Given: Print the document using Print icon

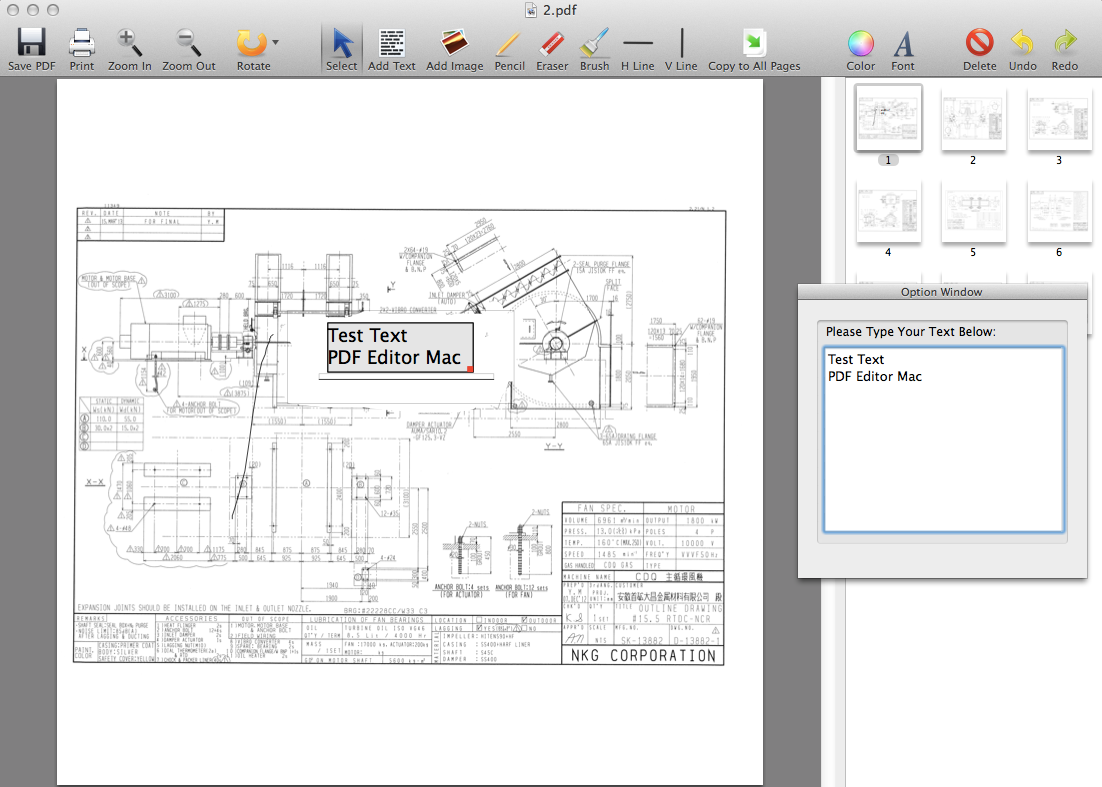Looking at the screenshot, I should 82,43.
